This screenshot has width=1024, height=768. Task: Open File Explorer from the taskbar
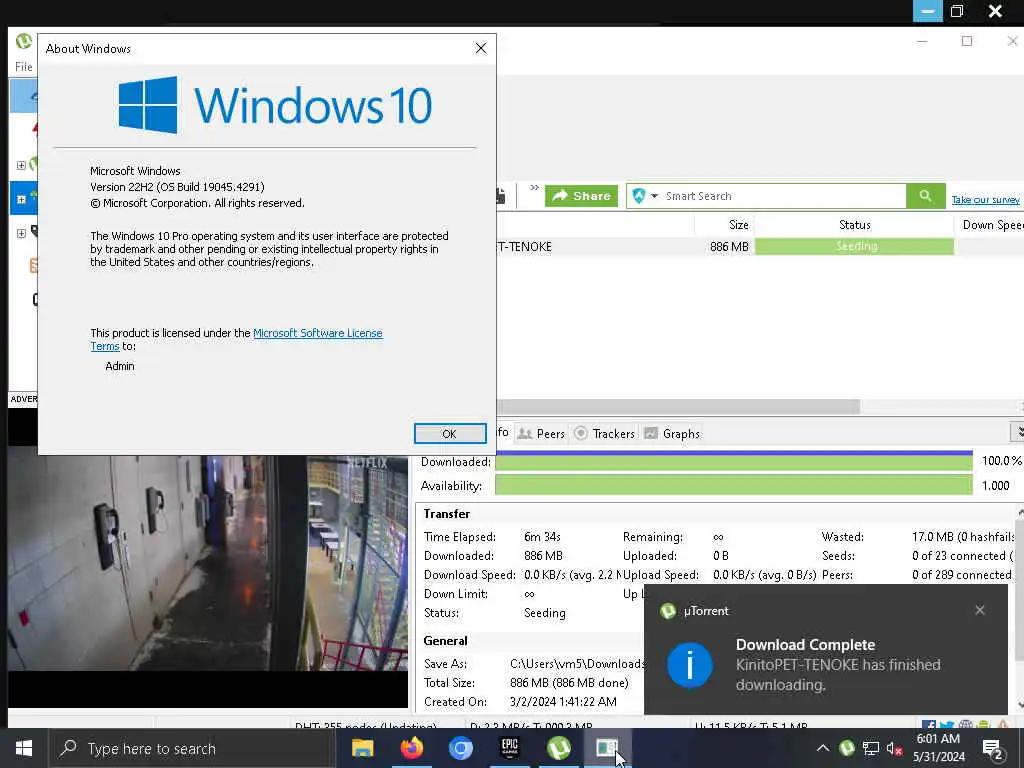coord(362,748)
